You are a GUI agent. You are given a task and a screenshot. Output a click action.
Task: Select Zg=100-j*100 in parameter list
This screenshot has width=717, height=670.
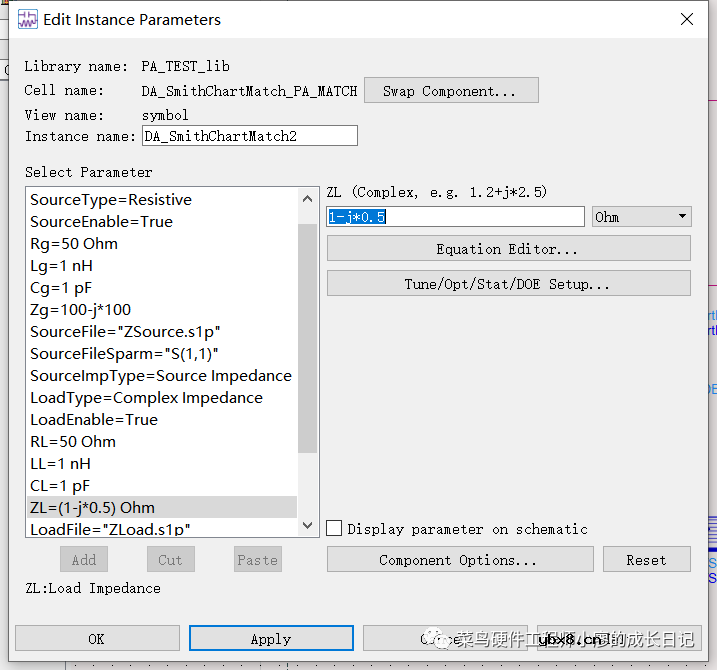81,310
